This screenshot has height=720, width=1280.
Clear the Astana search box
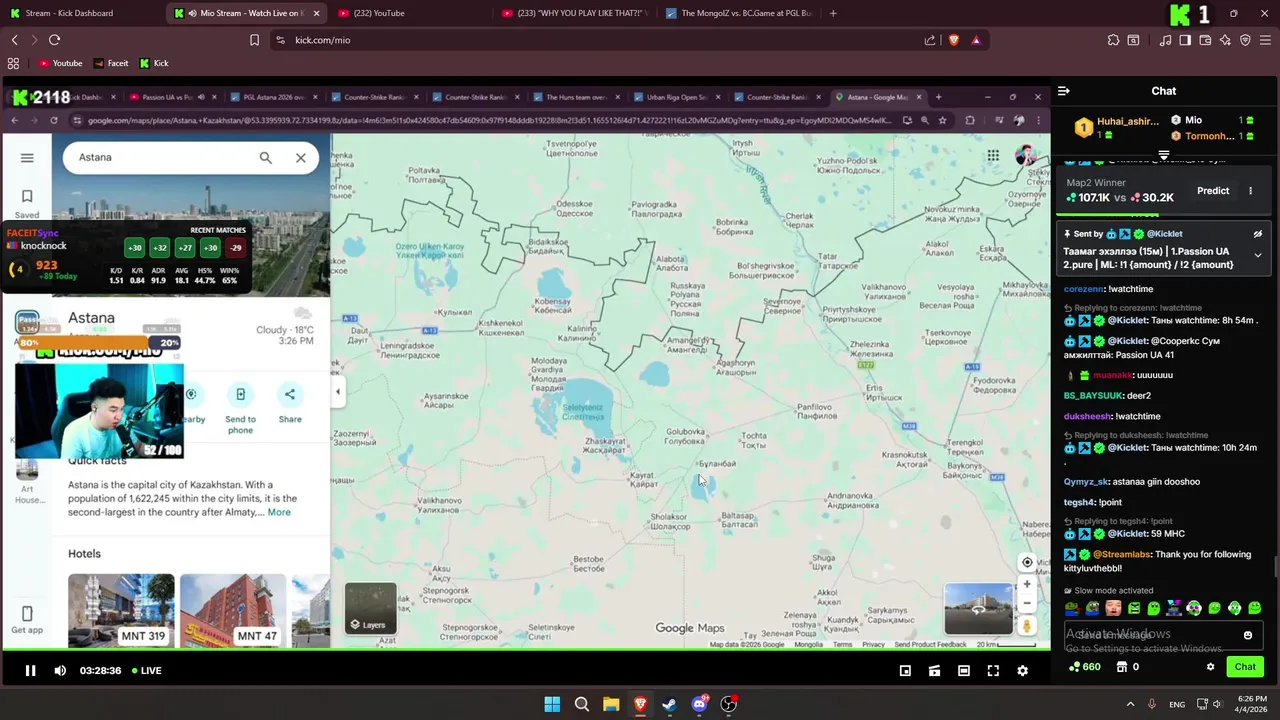point(300,157)
